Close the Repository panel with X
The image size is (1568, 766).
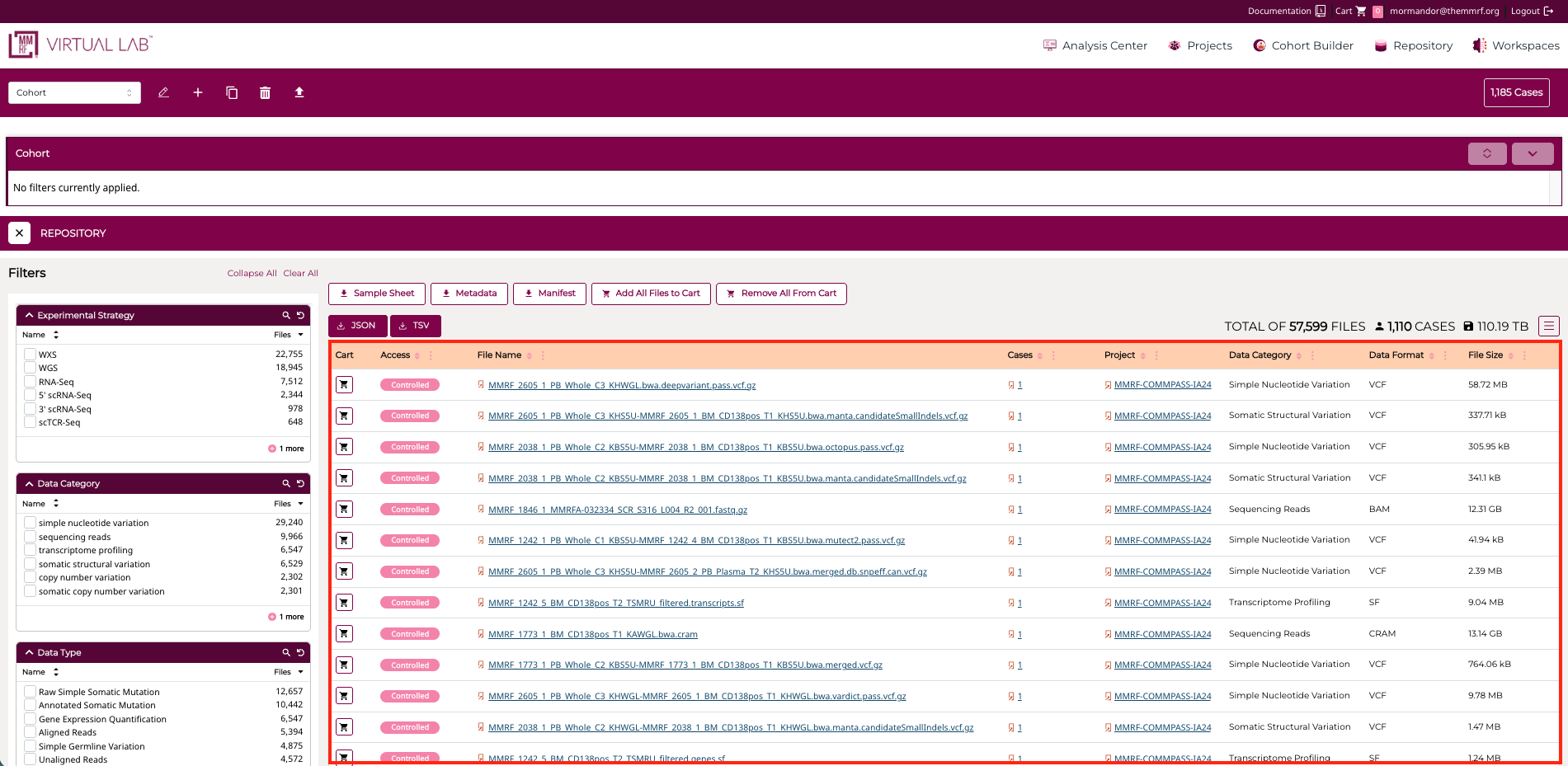pyautogui.click(x=20, y=233)
